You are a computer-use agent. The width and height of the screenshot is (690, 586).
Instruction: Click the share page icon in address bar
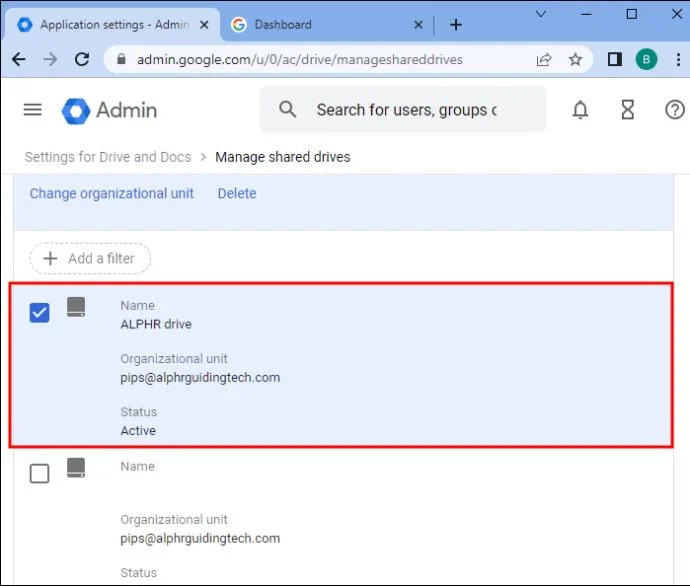pos(544,59)
